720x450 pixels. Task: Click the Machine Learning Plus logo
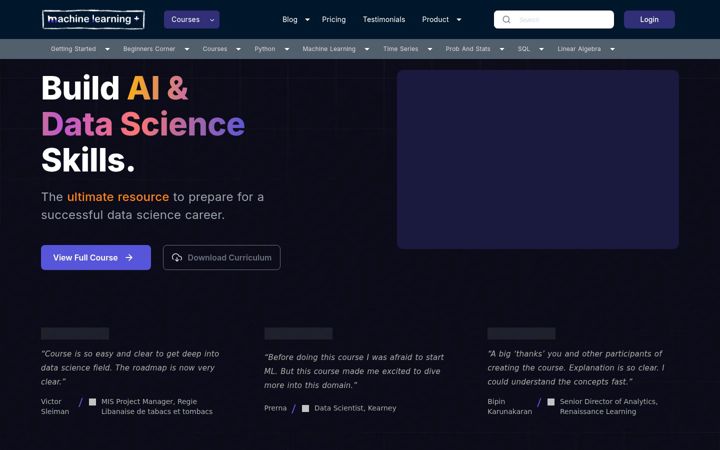pyautogui.click(x=93, y=20)
